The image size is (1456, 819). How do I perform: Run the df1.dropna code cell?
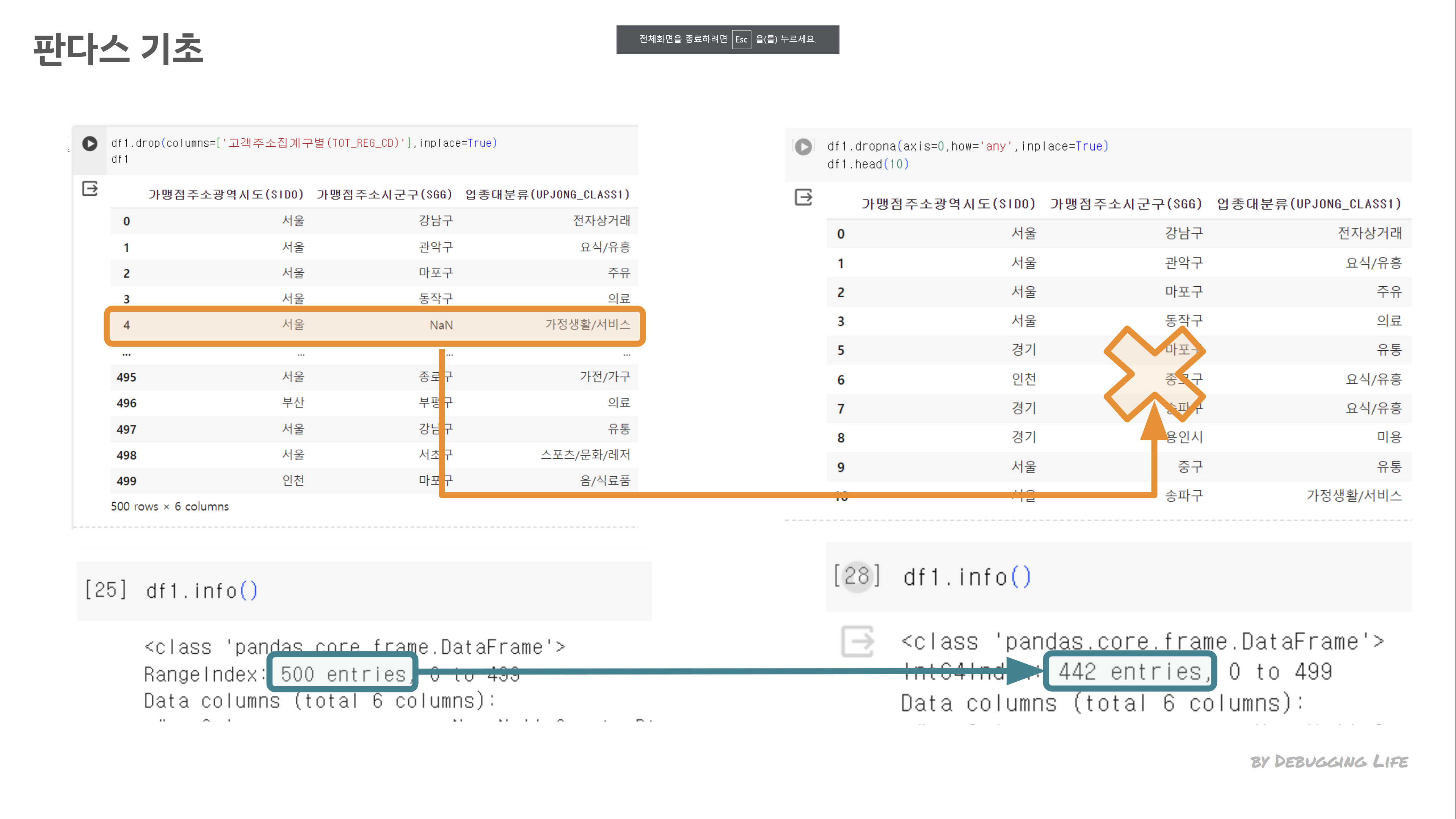coord(803,147)
